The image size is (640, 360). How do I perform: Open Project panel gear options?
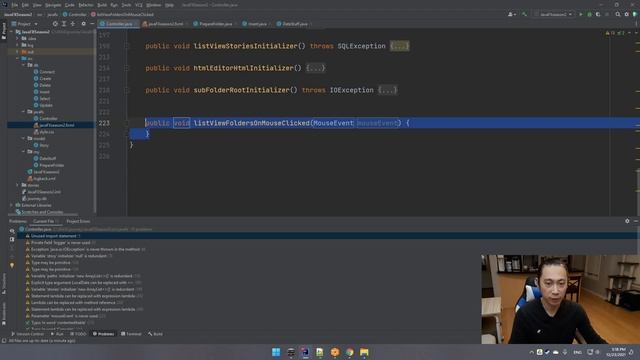click(x=84, y=24)
